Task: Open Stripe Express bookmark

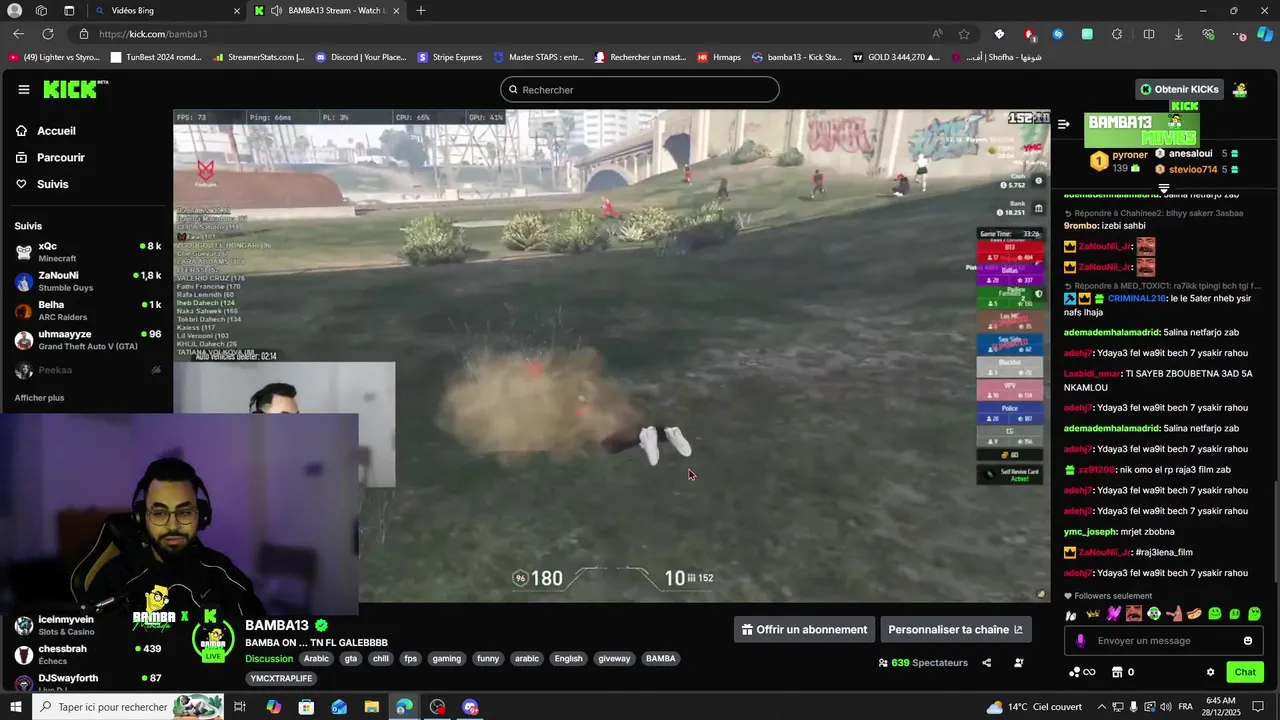Action: pos(450,57)
